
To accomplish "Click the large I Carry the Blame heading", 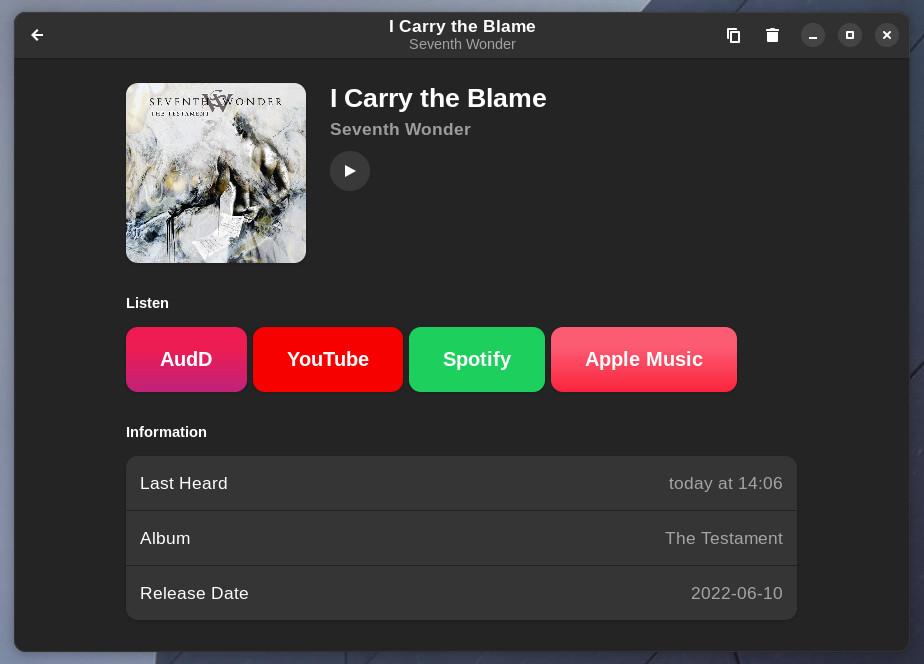I will (x=438, y=98).
